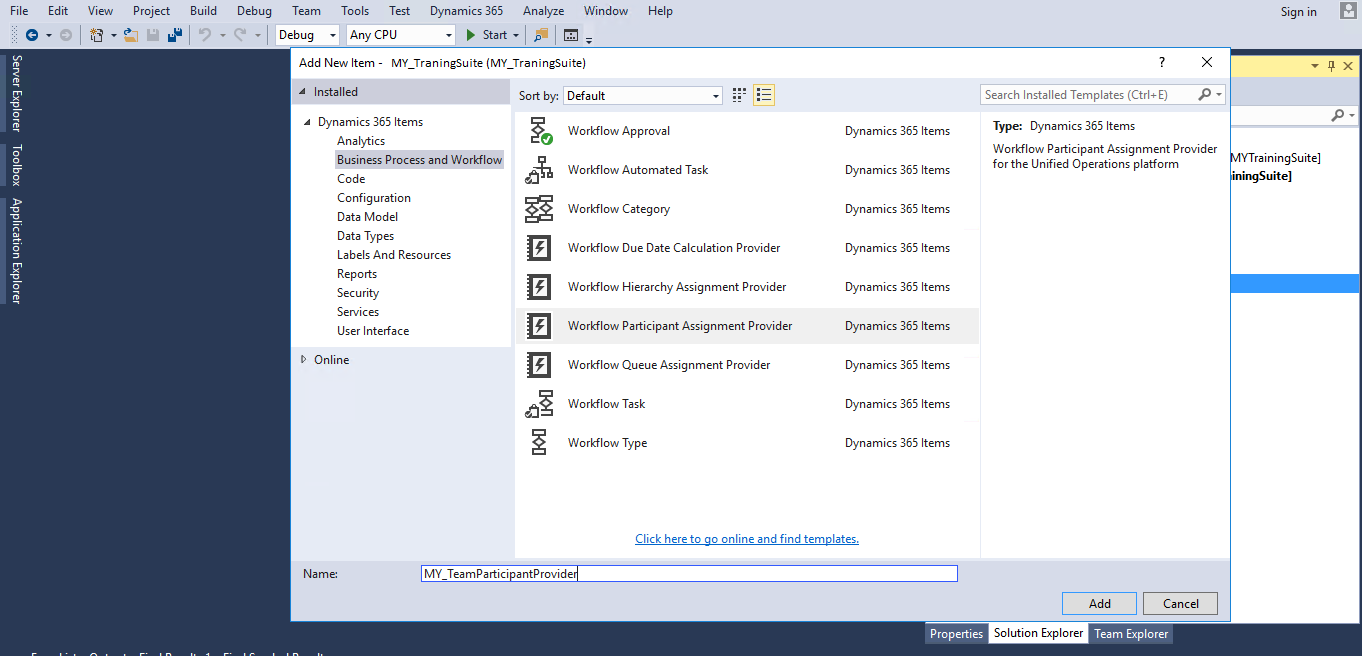Click the Start debugging green arrow
This screenshot has width=1362, height=656.
pyautogui.click(x=470, y=34)
